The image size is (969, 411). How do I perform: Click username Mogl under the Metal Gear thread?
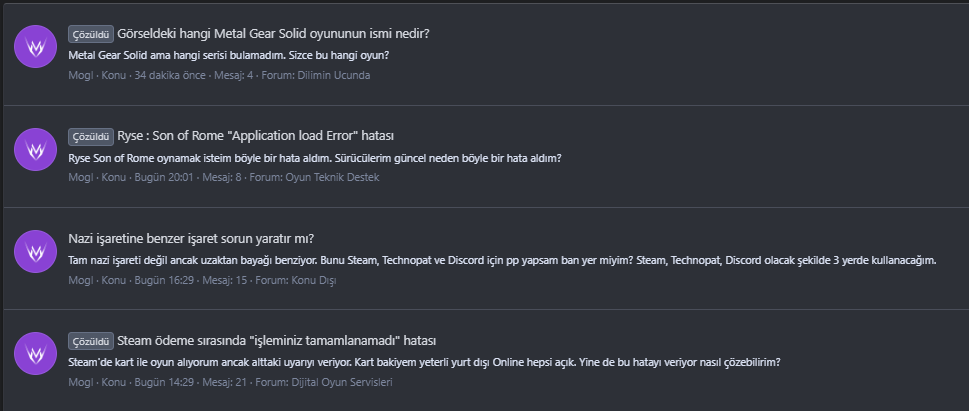pos(80,75)
